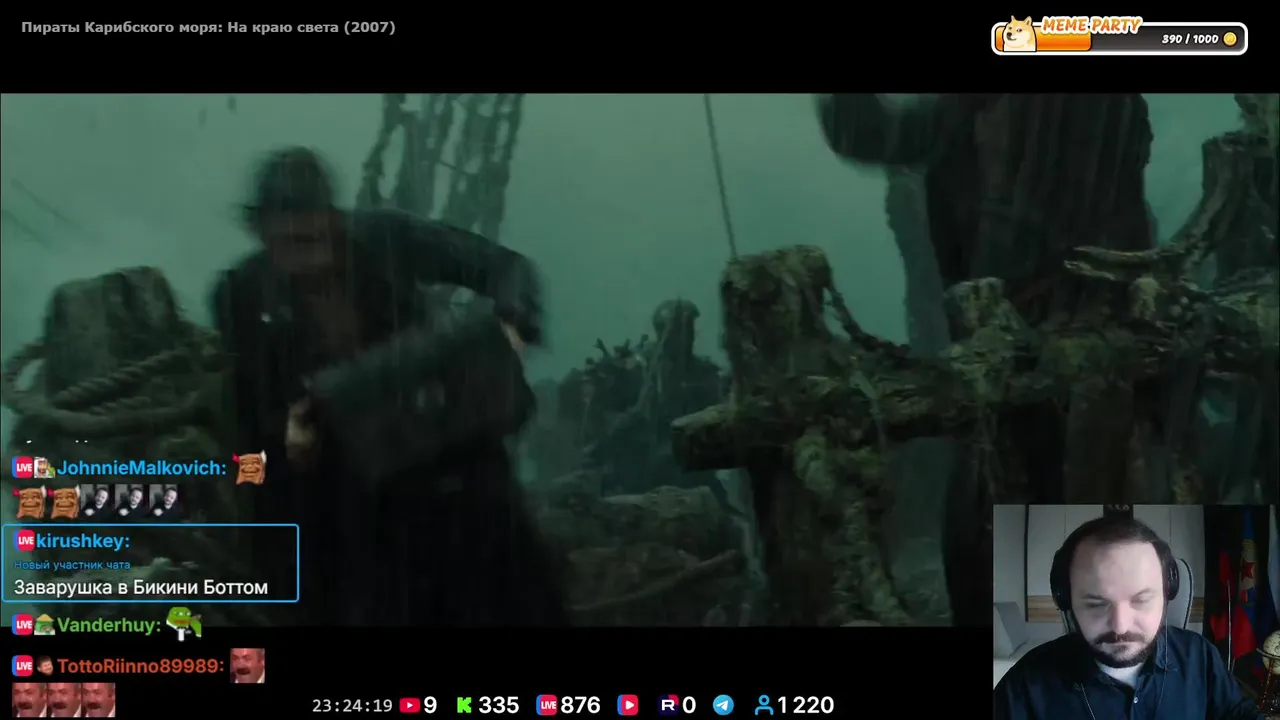This screenshot has height=720, width=1280.
Task: Click the total viewer count 1 220
Action: tap(806, 705)
